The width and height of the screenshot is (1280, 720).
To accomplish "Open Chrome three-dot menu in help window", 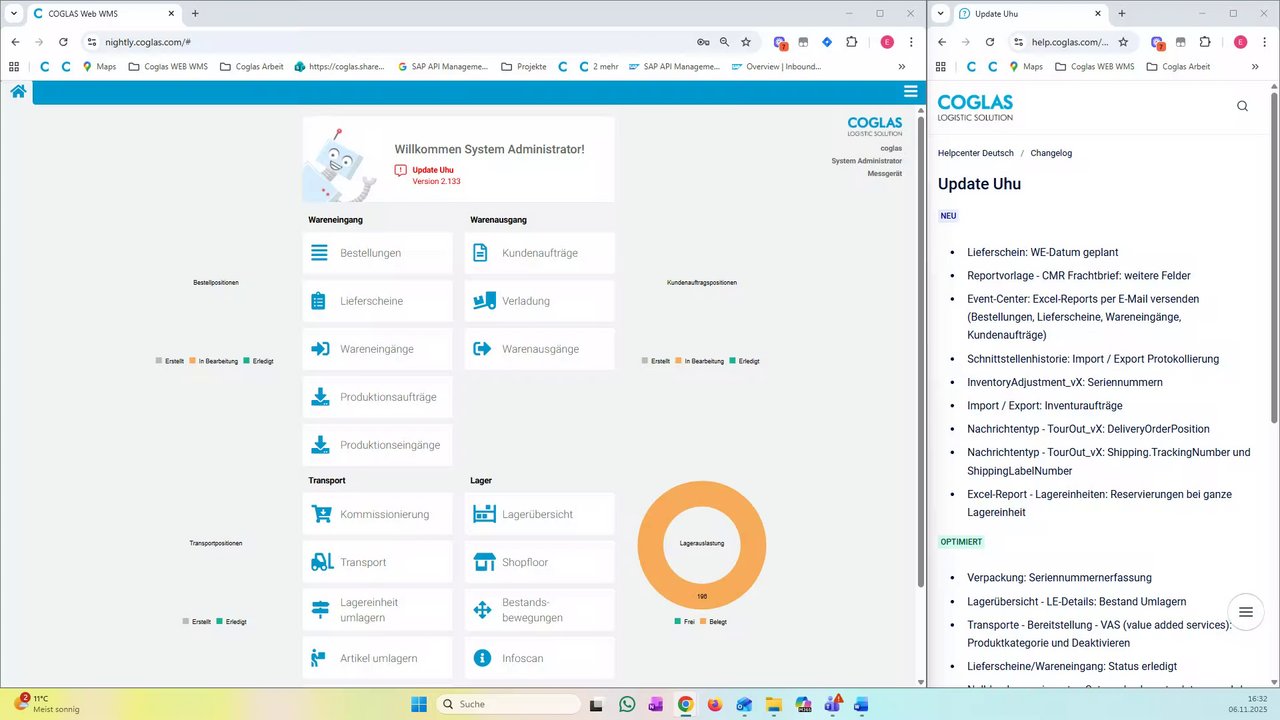I will pyautogui.click(x=1263, y=42).
